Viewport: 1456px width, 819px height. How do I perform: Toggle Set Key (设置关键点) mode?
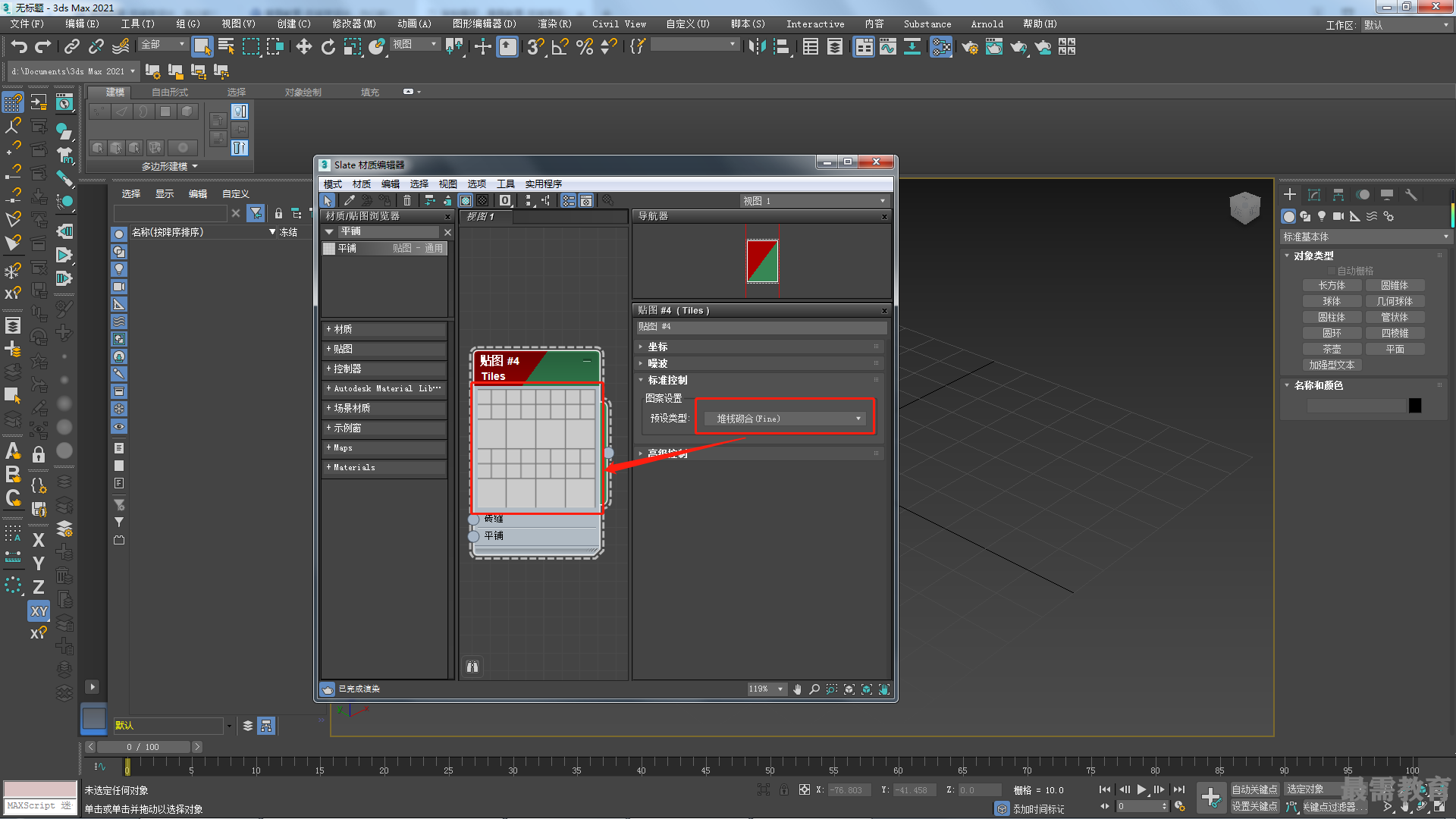(x=1254, y=806)
